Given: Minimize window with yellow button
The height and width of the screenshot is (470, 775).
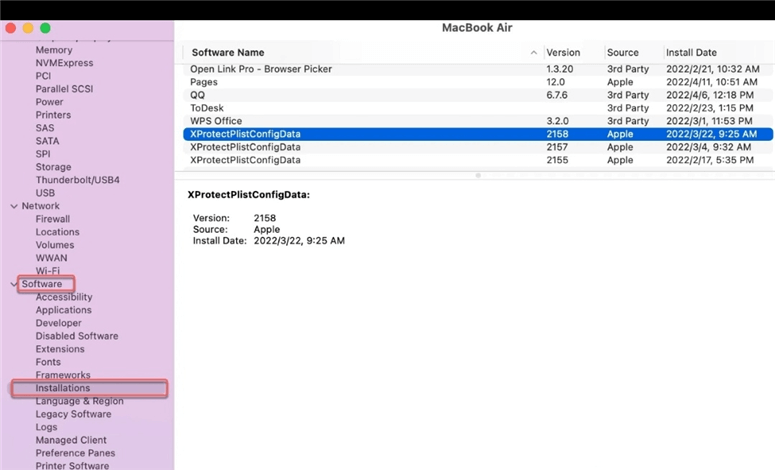Looking at the screenshot, I should click(x=28, y=28).
